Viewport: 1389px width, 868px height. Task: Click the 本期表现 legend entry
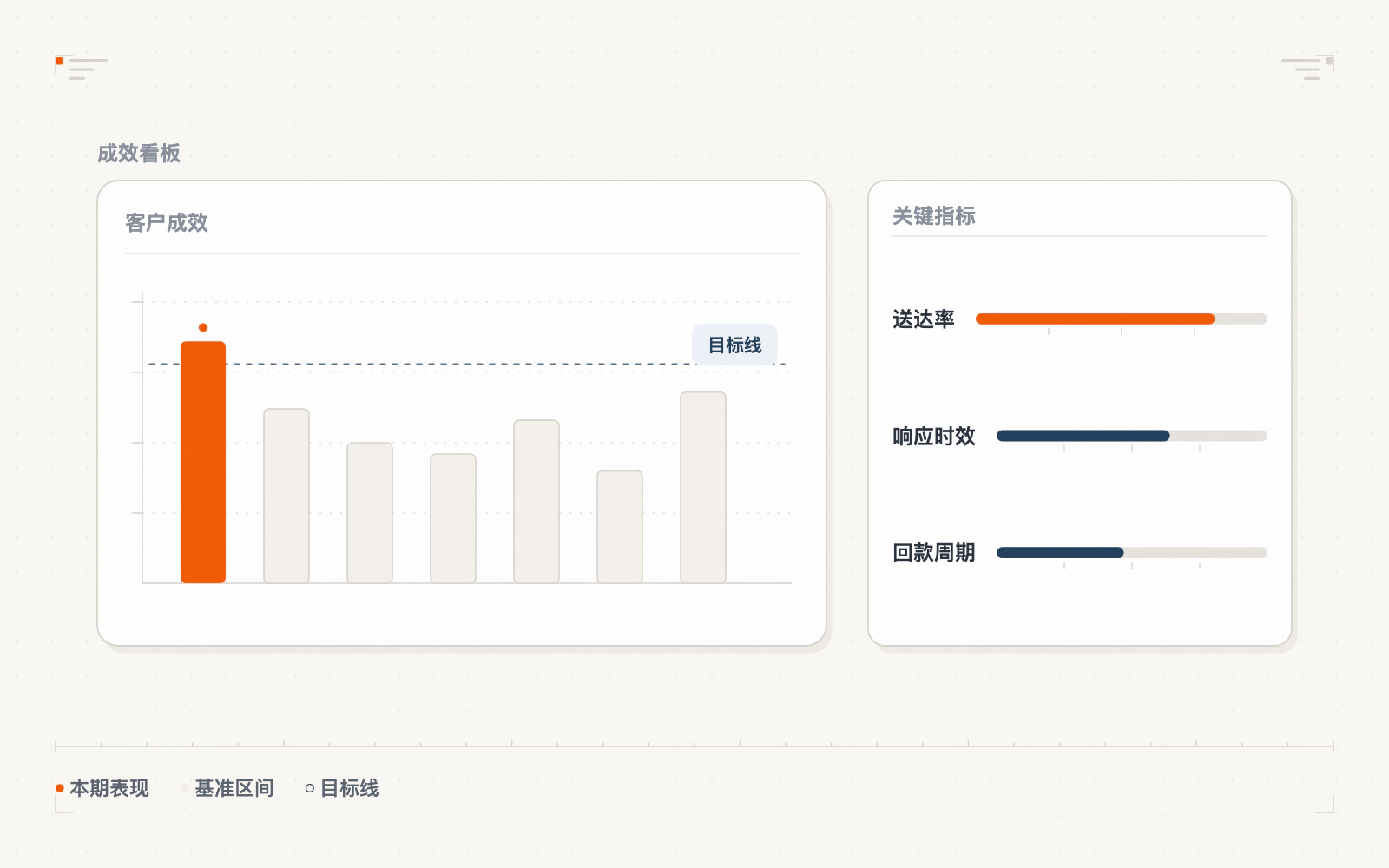pos(102,788)
